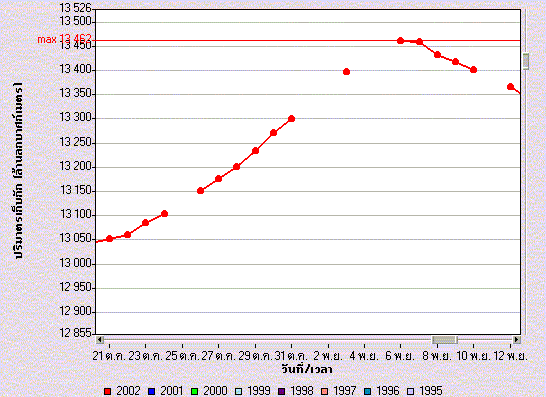Toggle the 1997 series legend box

[x=325, y=391]
